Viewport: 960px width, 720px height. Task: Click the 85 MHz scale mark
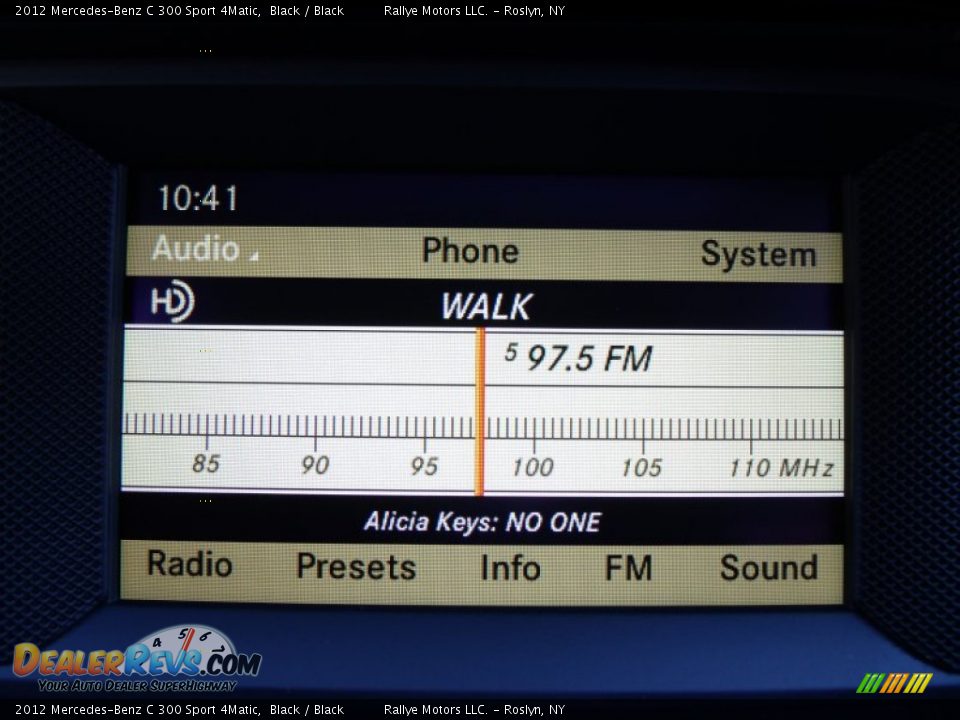(206, 463)
